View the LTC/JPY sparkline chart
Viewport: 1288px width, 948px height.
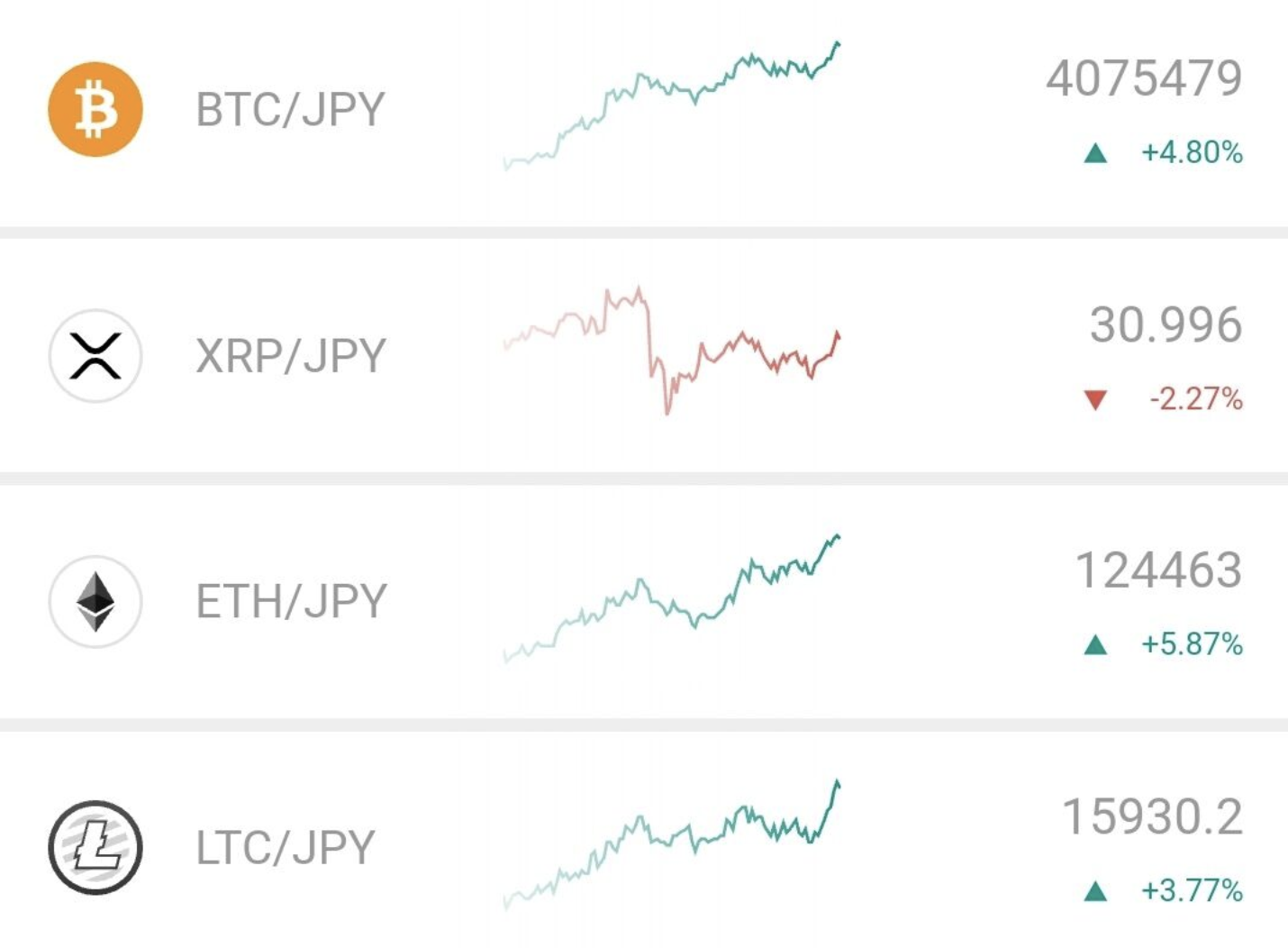point(672,844)
